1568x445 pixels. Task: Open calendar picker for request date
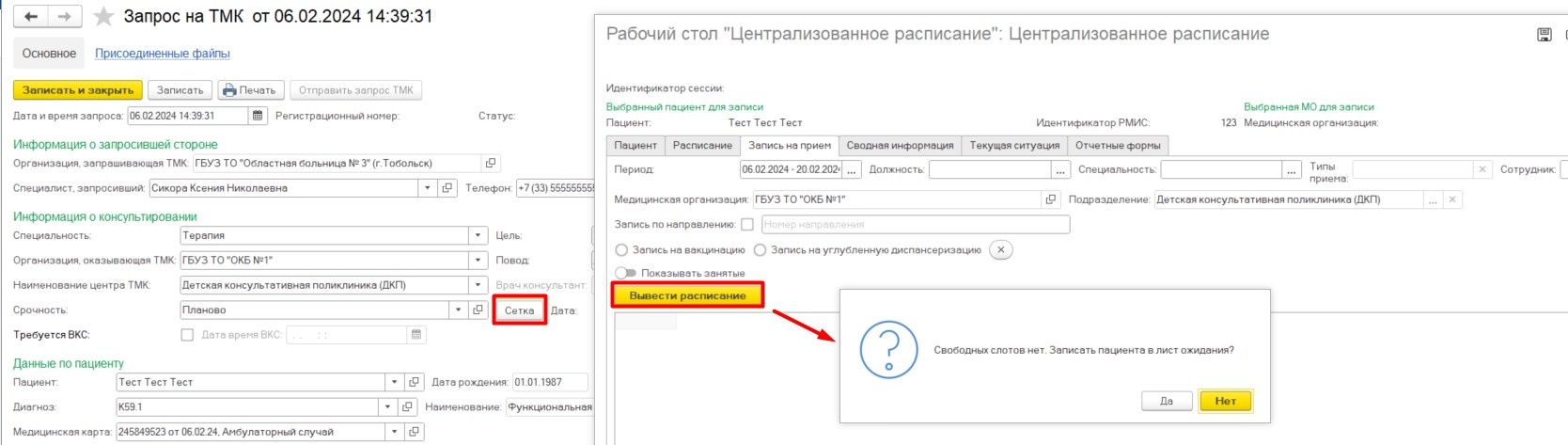258,116
